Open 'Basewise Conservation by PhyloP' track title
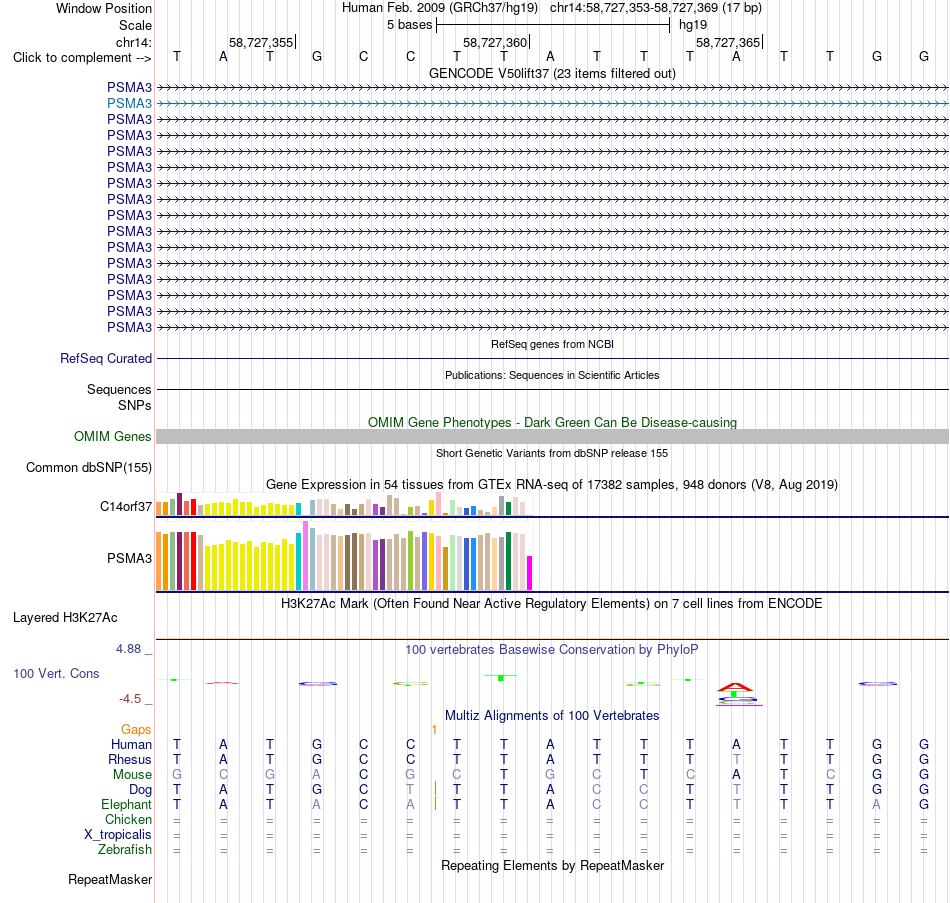 pyautogui.click(x=552, y=650)
